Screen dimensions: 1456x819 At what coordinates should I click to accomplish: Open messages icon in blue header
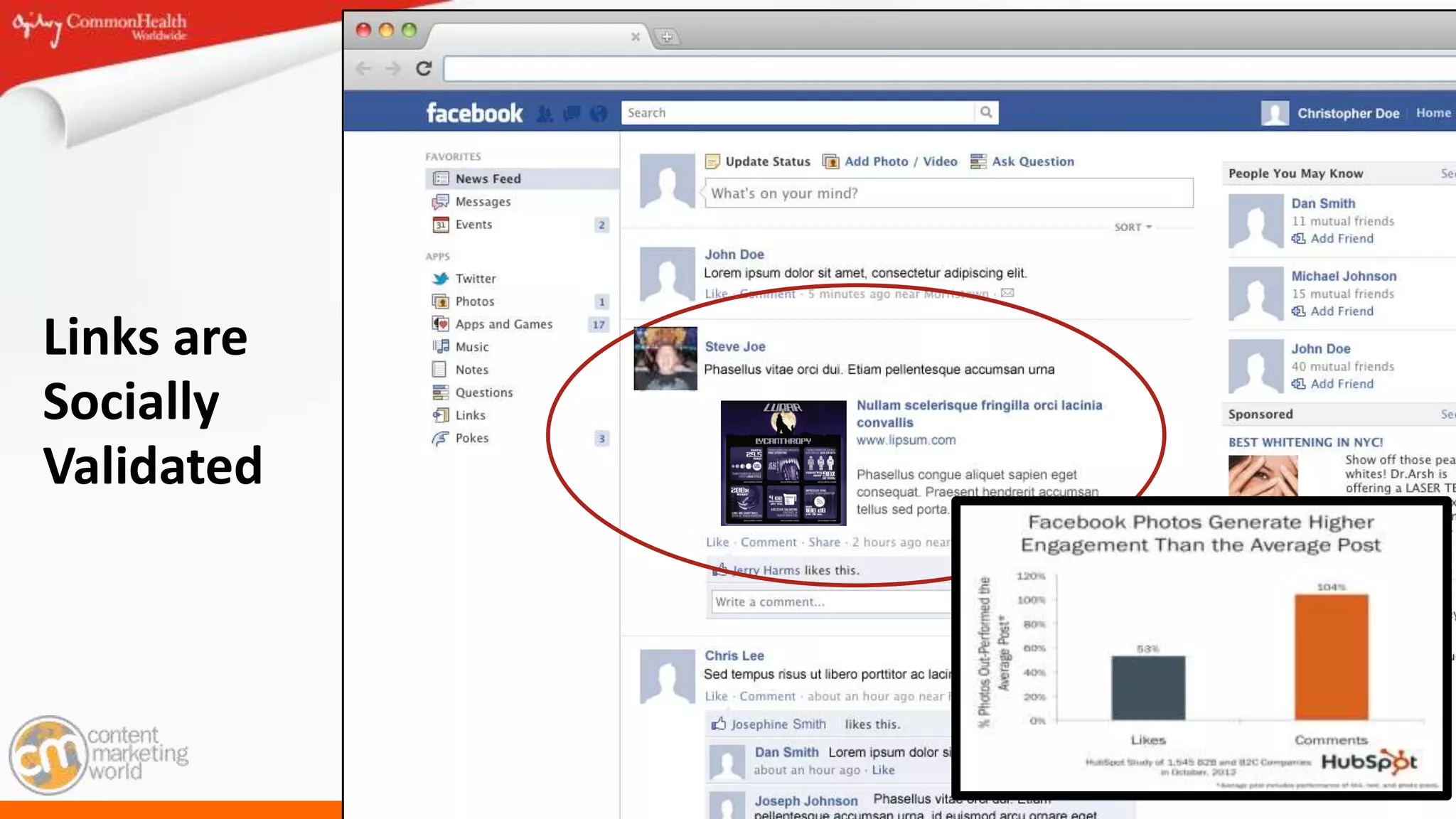tap(572, 114)
